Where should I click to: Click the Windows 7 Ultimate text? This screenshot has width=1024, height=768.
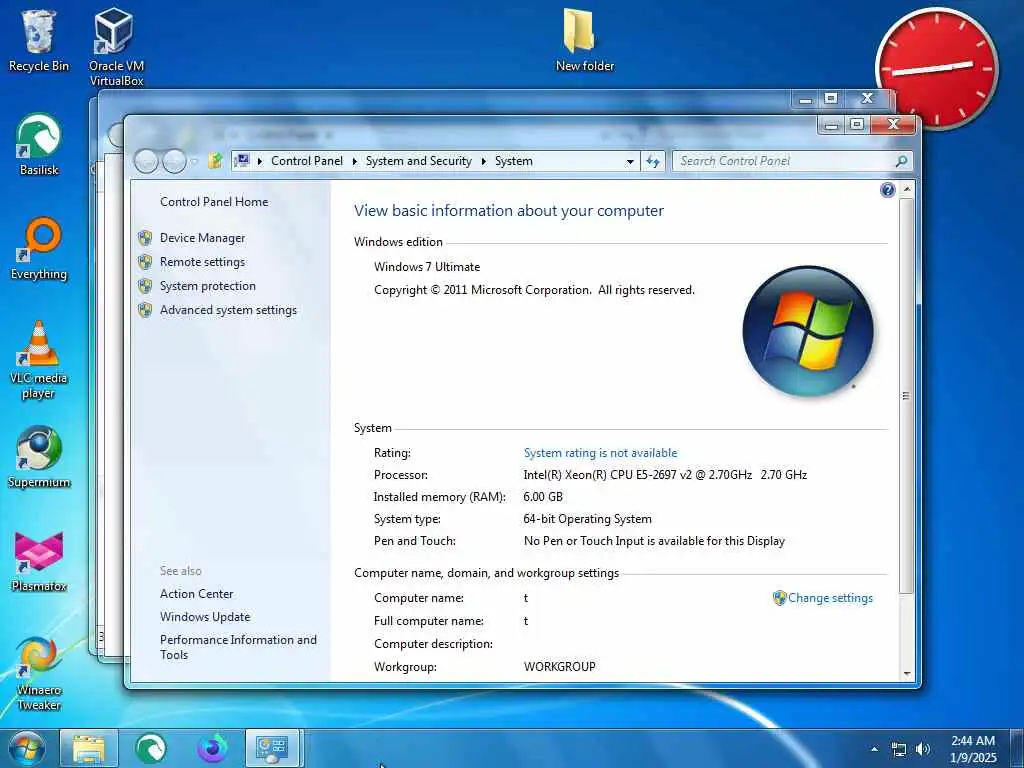tap(427, 267)
